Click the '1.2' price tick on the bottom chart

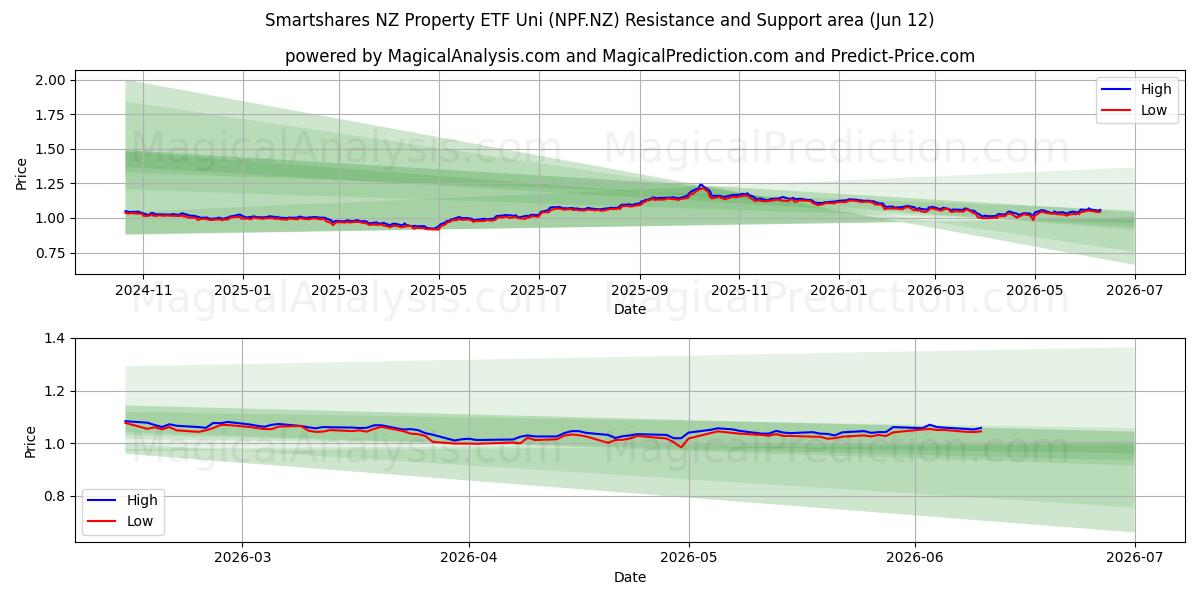[55, 391]
